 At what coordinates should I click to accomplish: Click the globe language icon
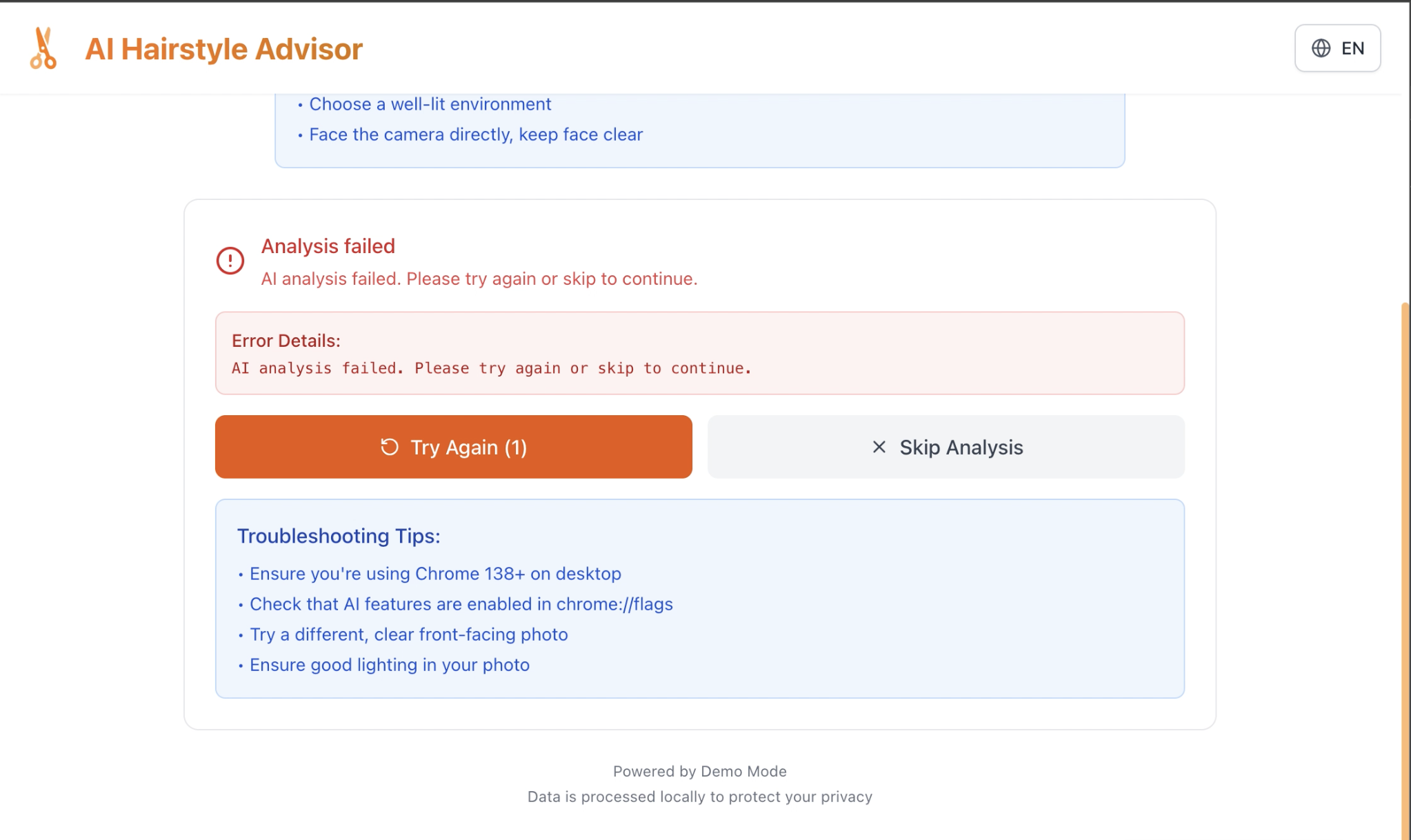[x=1321, y=48]
